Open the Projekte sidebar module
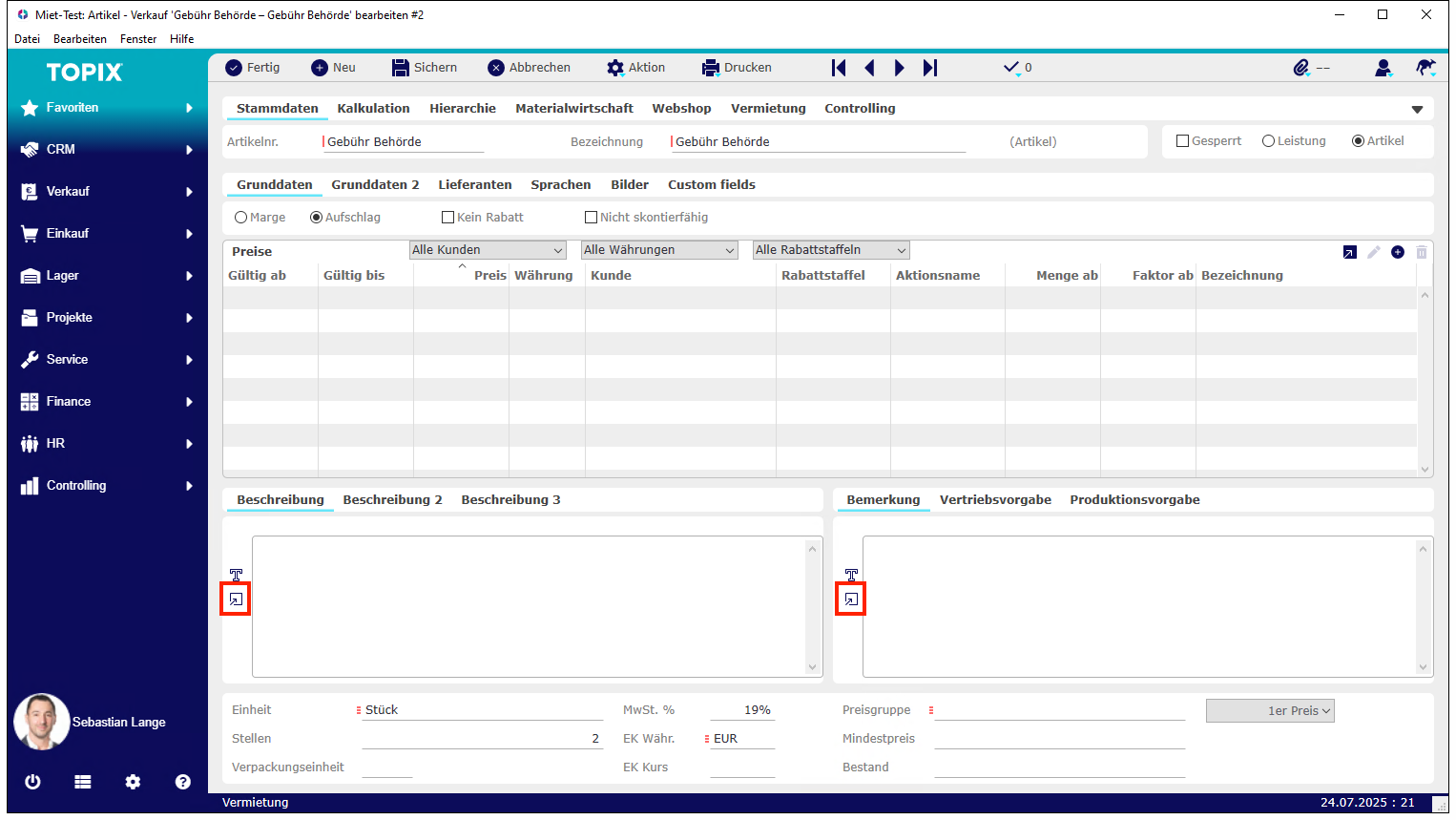 pos(107,318)
